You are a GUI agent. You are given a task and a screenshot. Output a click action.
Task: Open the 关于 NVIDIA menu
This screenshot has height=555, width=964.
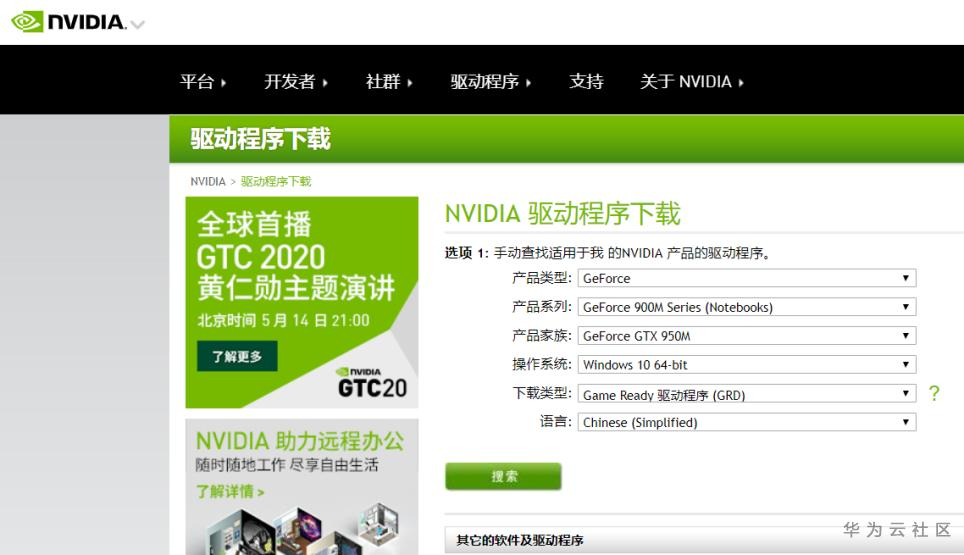point(692,82)
